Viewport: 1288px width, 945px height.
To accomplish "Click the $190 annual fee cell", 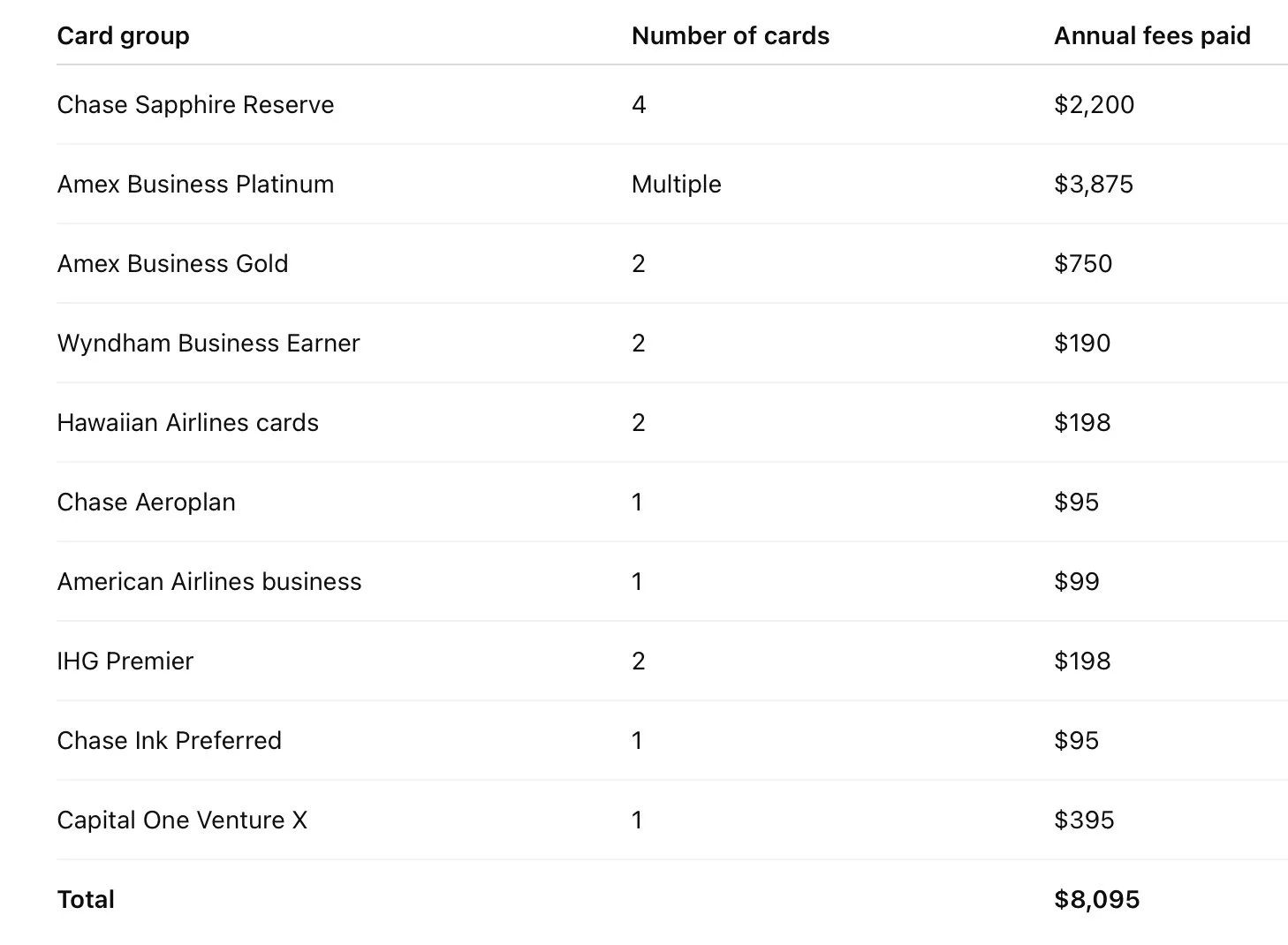I will point(1081,344).
